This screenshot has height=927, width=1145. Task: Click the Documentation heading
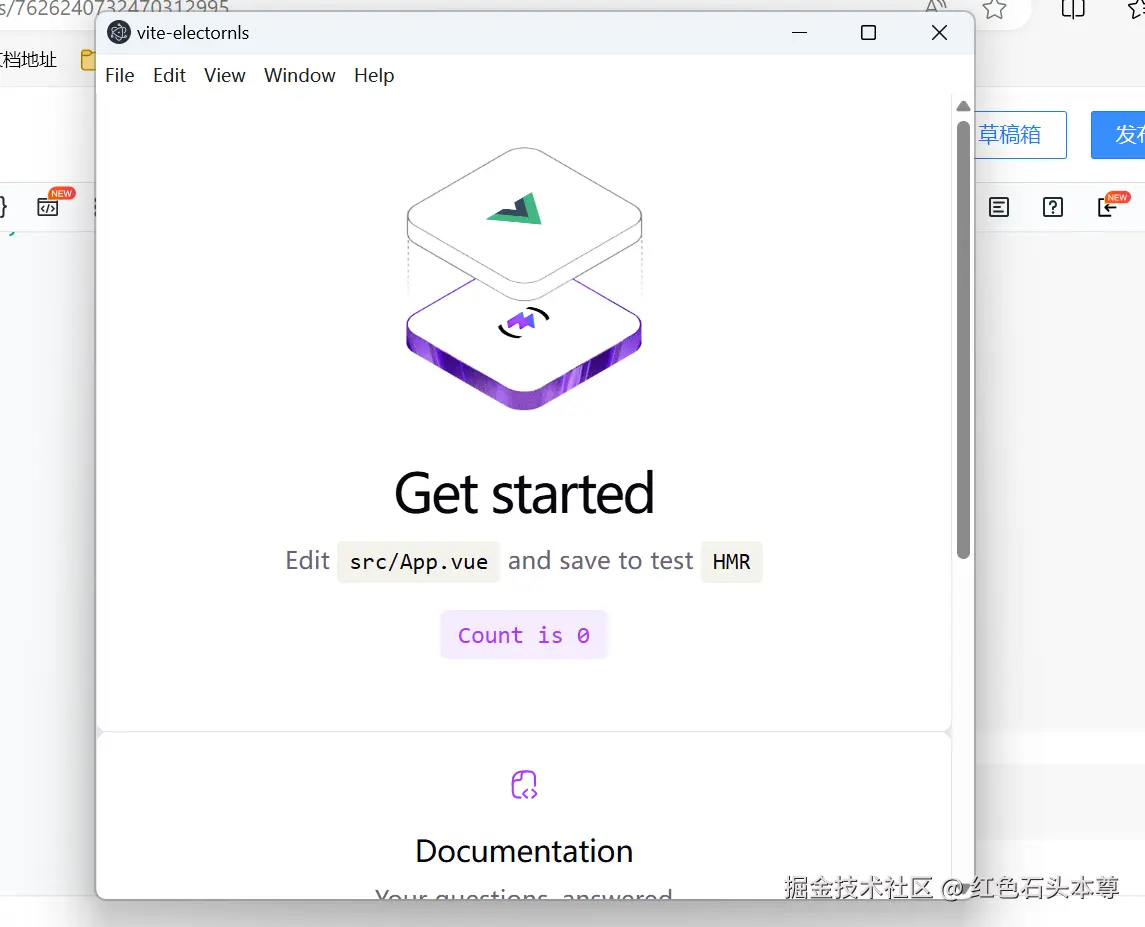click(x=524, y=851)
